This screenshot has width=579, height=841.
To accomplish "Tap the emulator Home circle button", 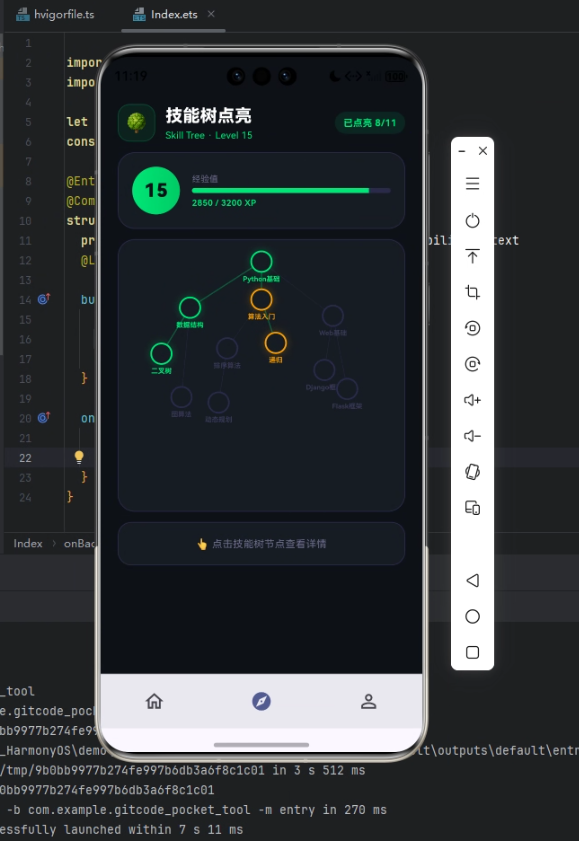I will [472, 616].
